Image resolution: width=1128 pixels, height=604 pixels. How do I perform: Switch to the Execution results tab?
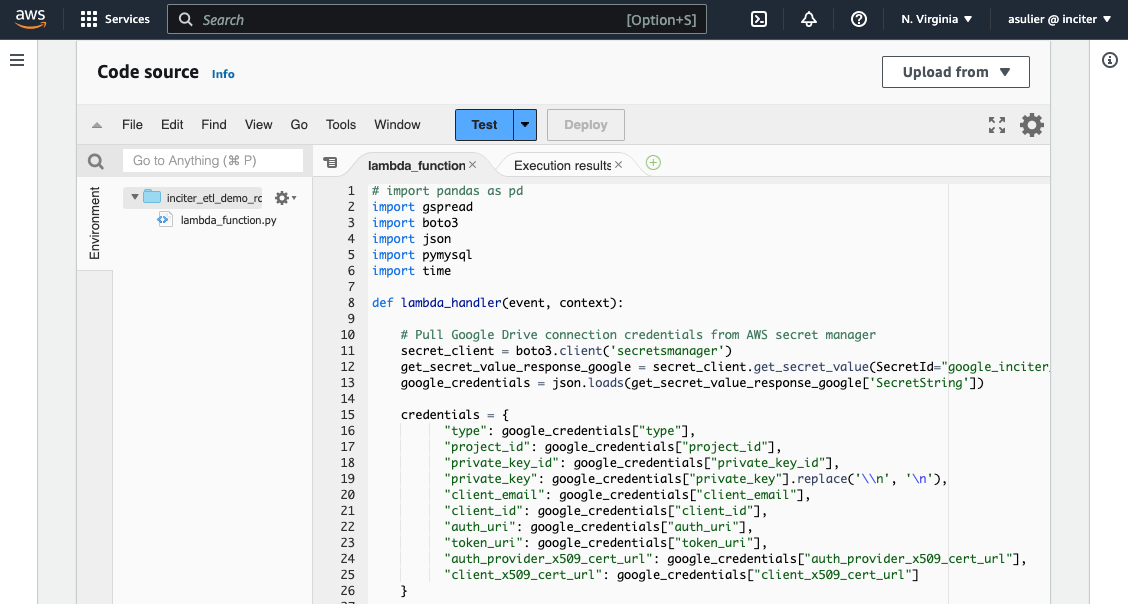pyautogui.click(x=561, y=165)
